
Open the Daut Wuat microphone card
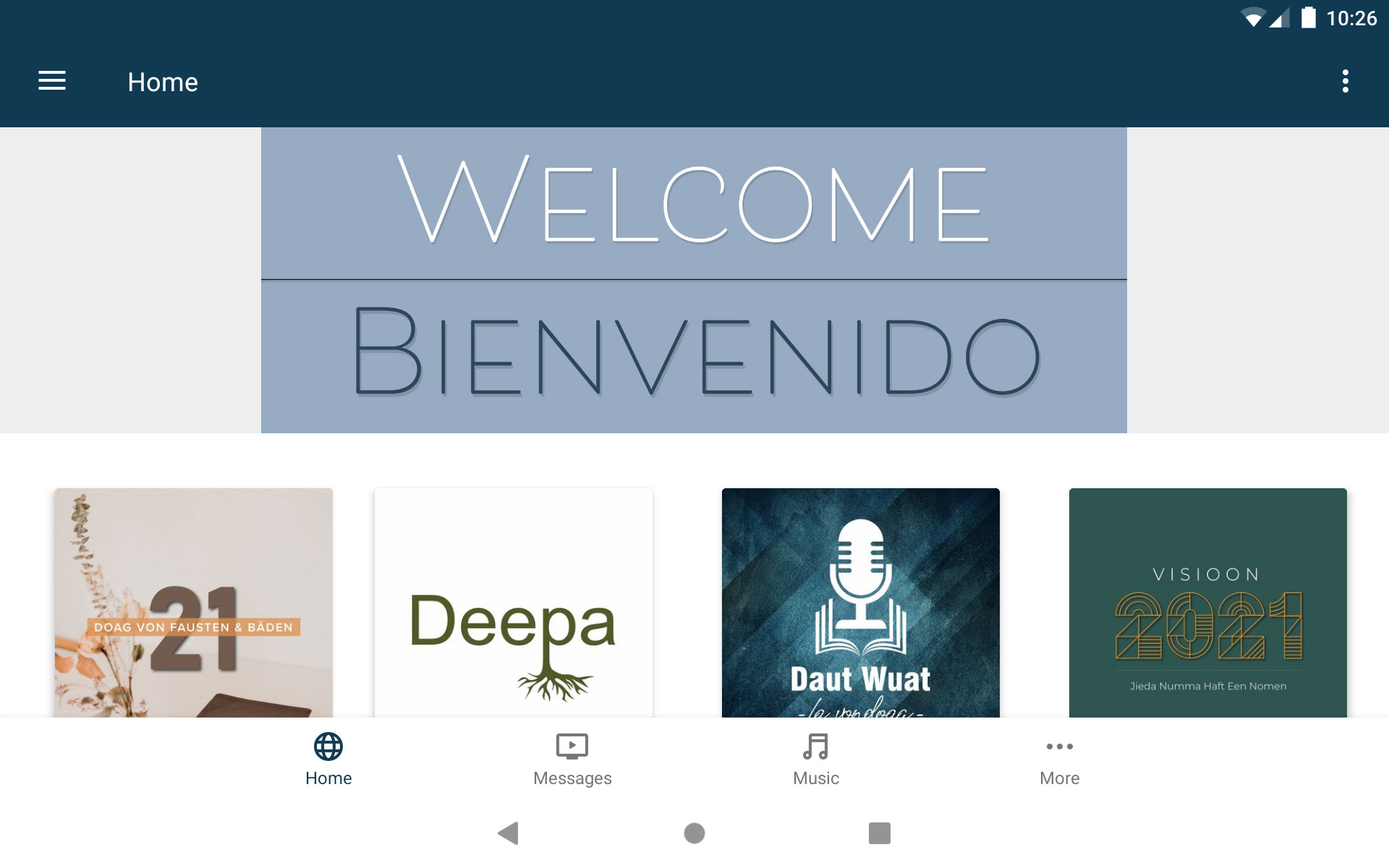pos(861,603)
